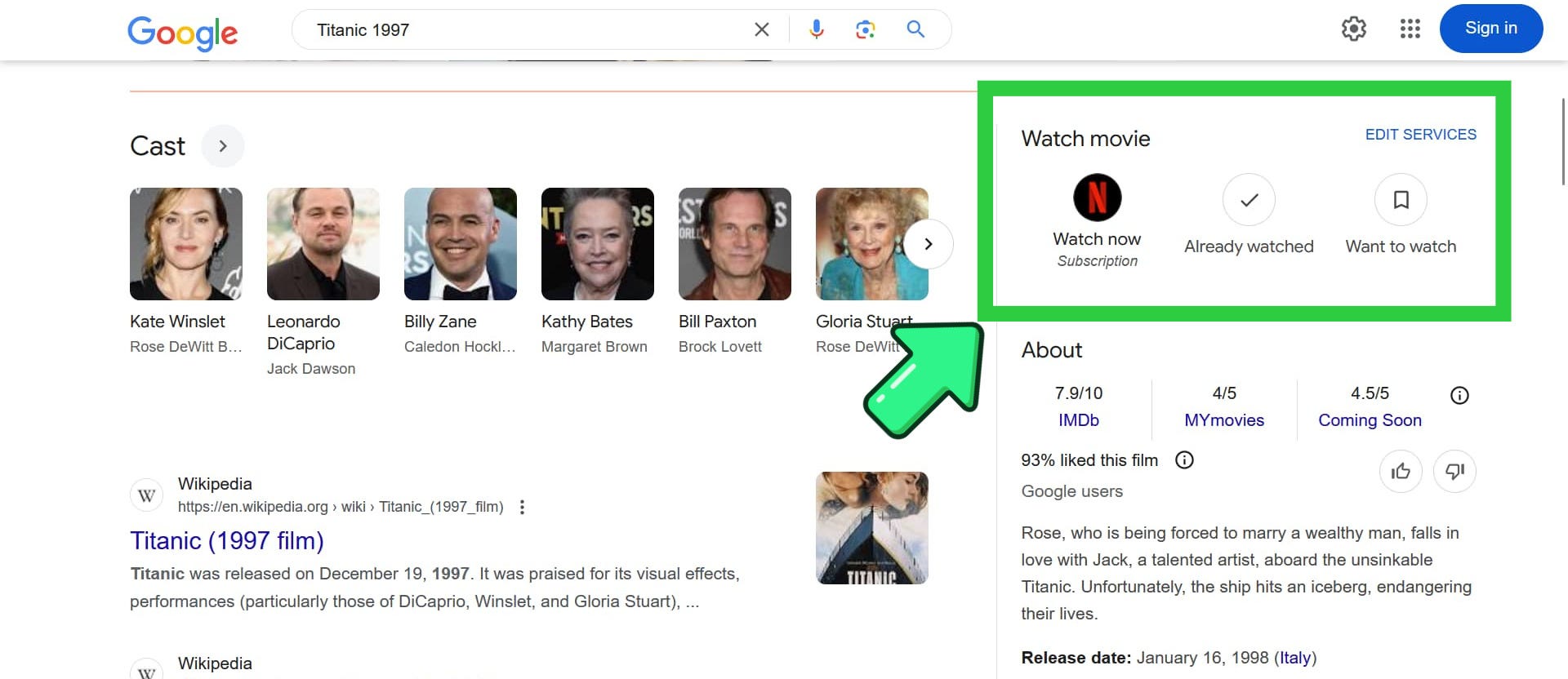
Task: Open Billy Zane's cast photo
Action: click(x=461, y=244)
